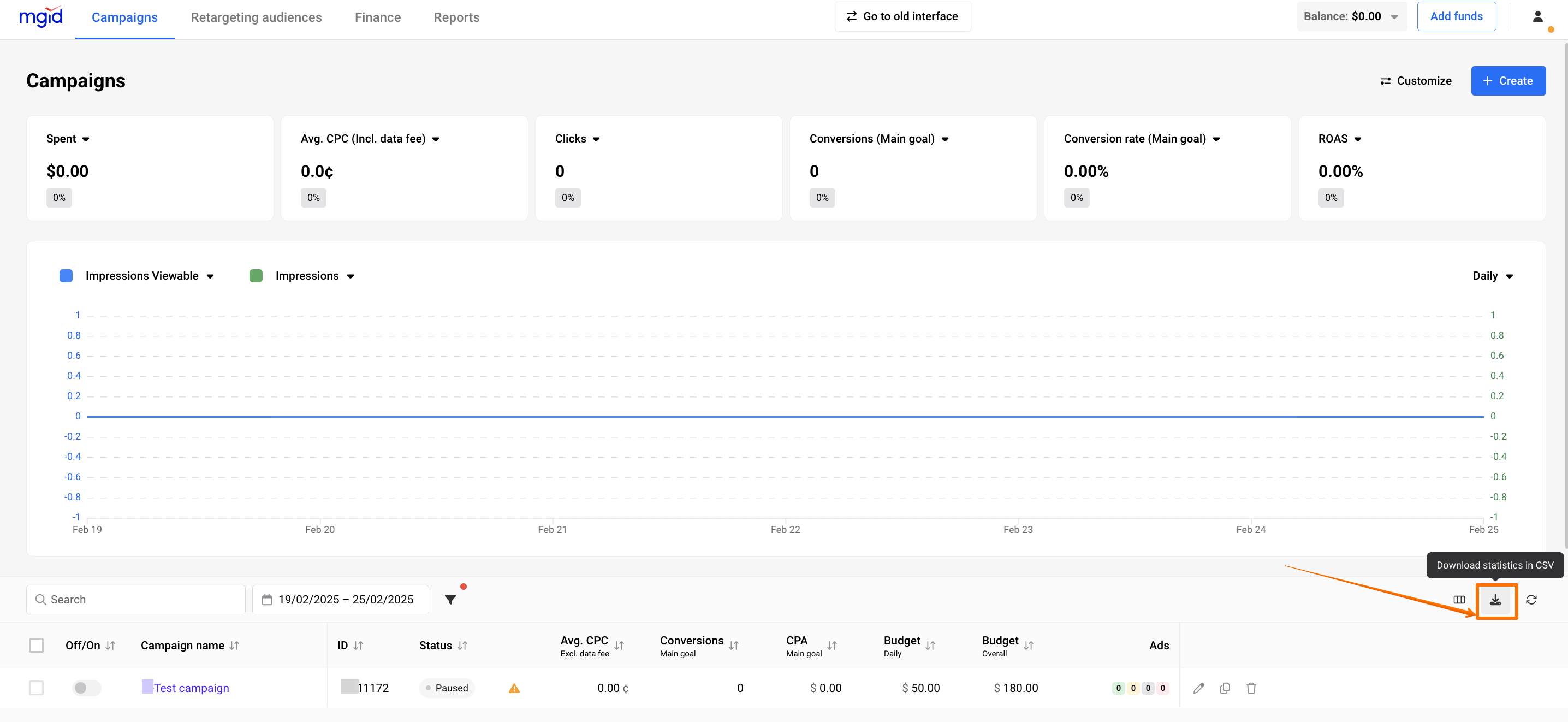Click the Create campaign button

pyautogui.click(x=1507, y=81)
